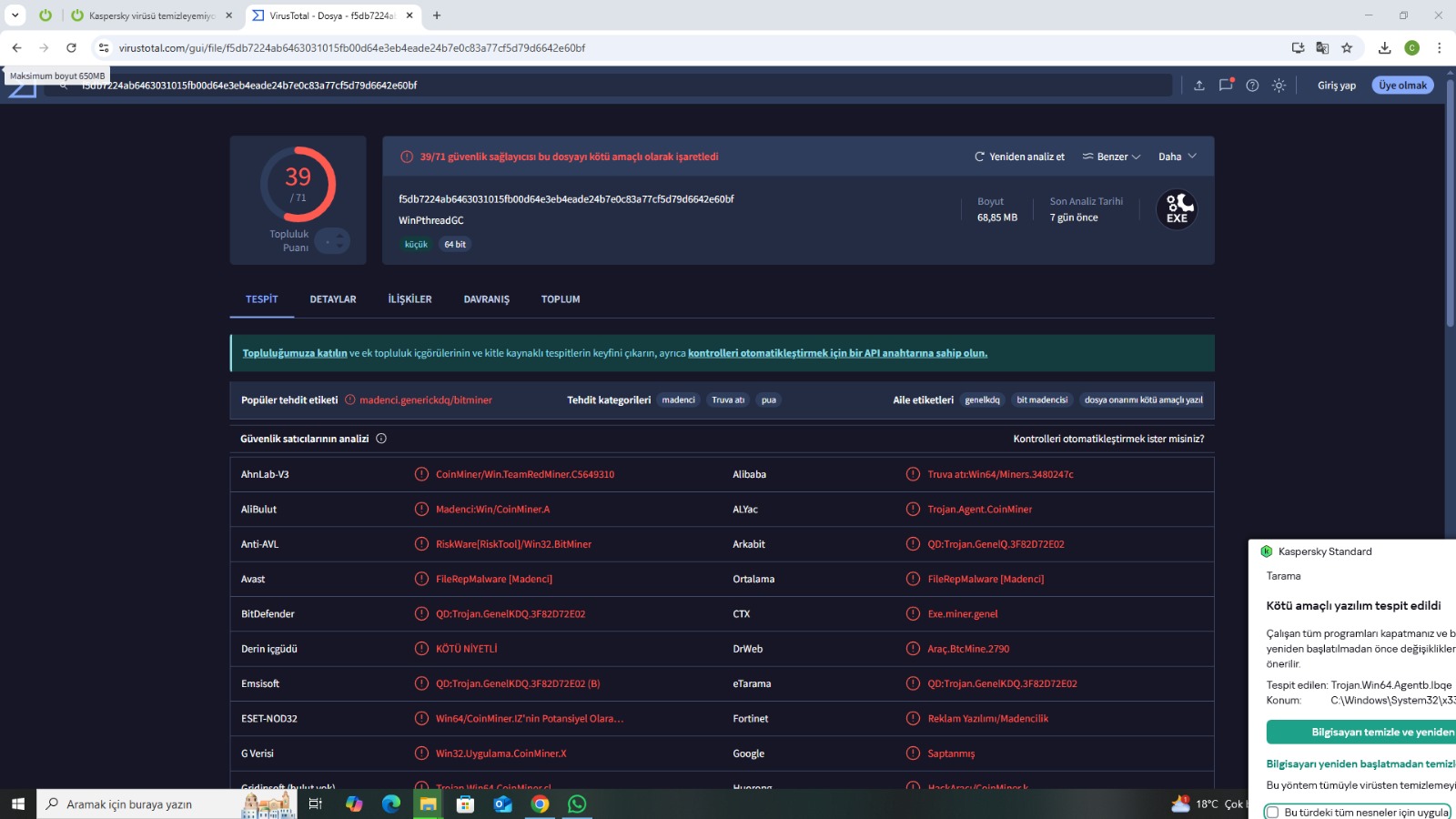This screenshot has height=819, width=1456.
Task: Switch to the TOPLUM tab
Action: pyautogui.click(x=561, y=299)
